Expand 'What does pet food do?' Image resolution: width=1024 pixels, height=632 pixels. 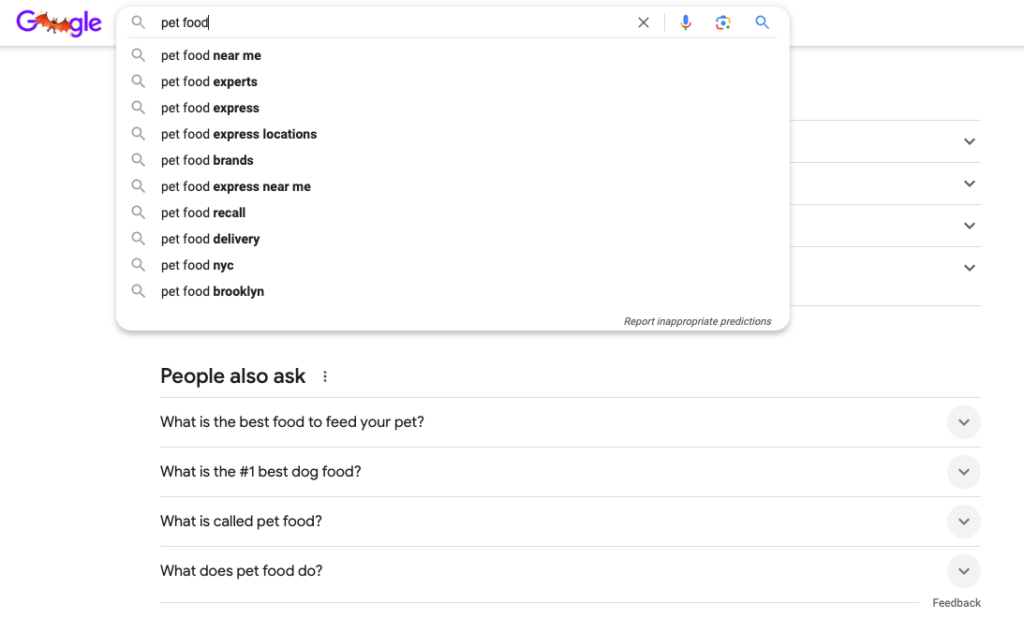point(963,570)
